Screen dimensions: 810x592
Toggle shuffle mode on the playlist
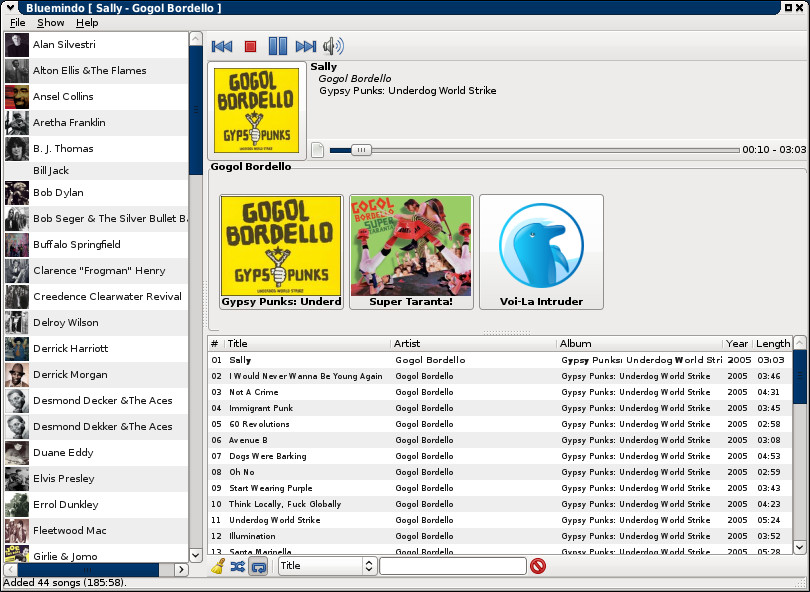tap(238, 566)
